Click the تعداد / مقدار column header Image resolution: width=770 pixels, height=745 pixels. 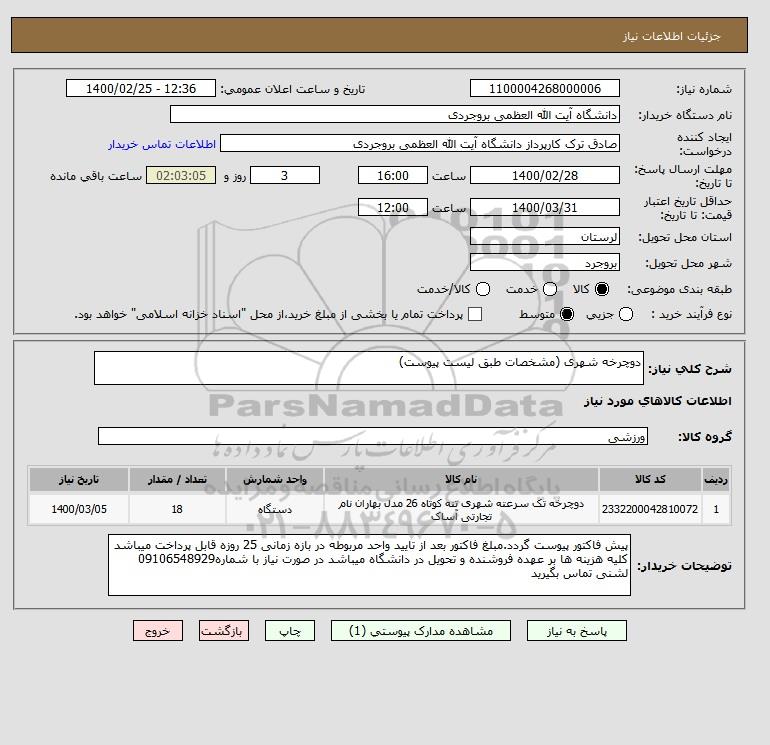177,479
